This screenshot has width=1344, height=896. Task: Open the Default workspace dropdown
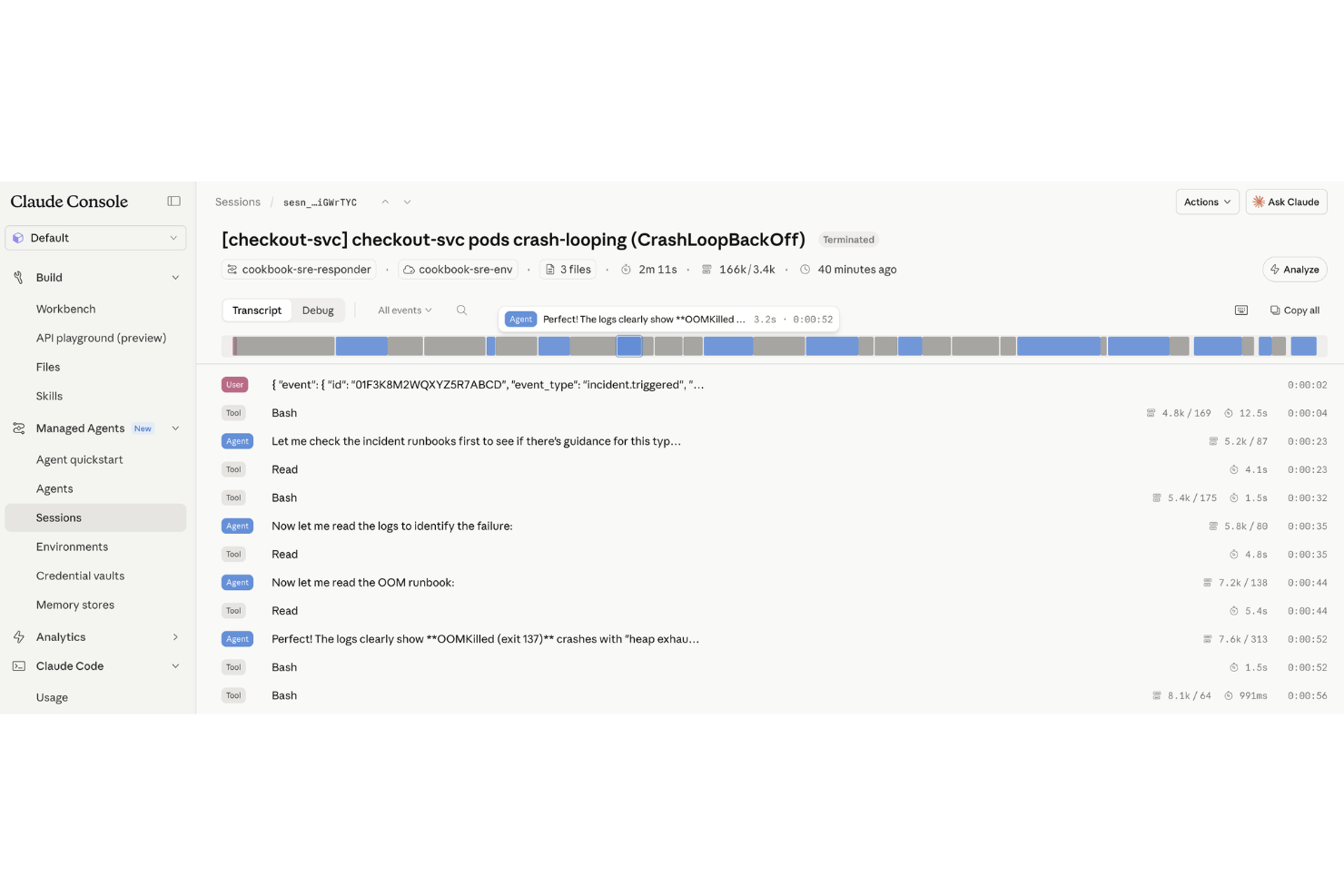click(x=95, y=238)
